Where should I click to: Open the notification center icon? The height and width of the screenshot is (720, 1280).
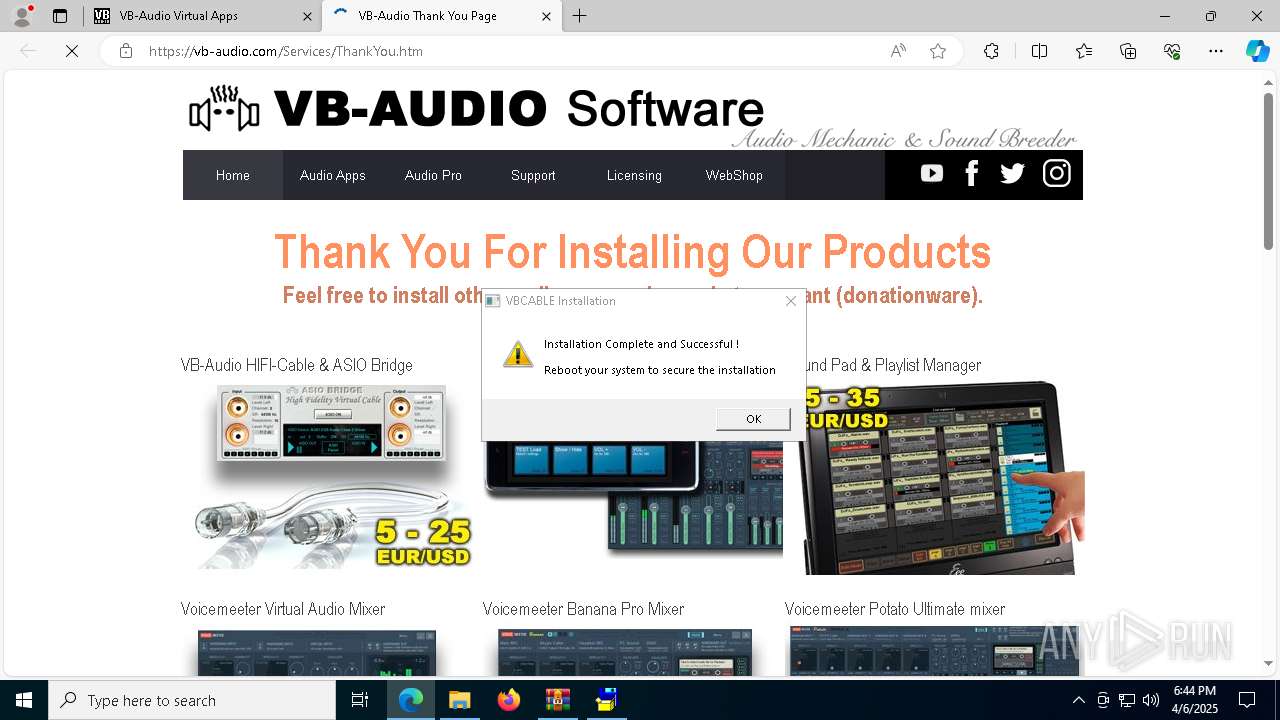click(1247, 700)
